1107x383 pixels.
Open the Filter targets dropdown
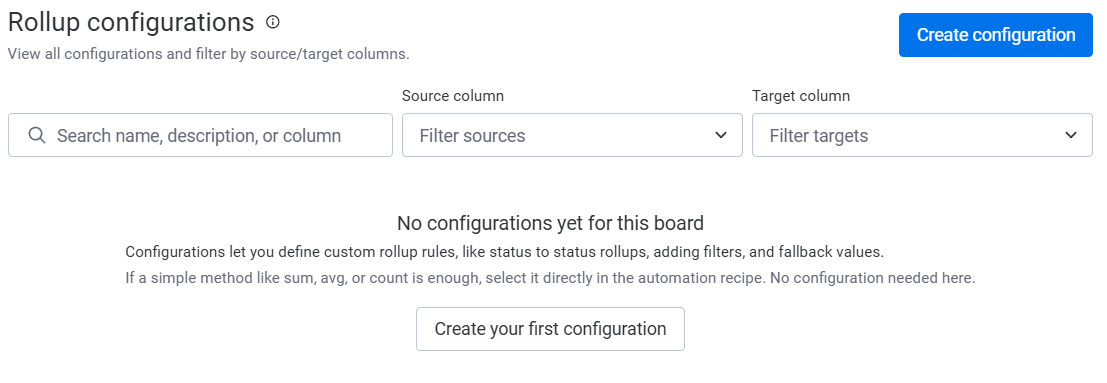[x=922, y=135]
